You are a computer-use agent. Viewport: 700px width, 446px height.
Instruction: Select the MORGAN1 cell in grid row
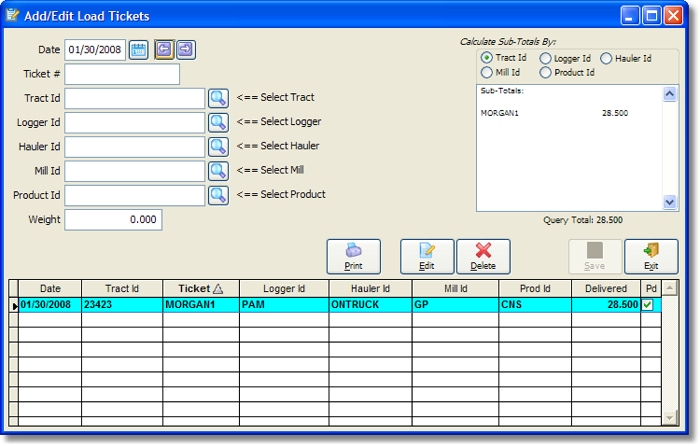[201, 304]
